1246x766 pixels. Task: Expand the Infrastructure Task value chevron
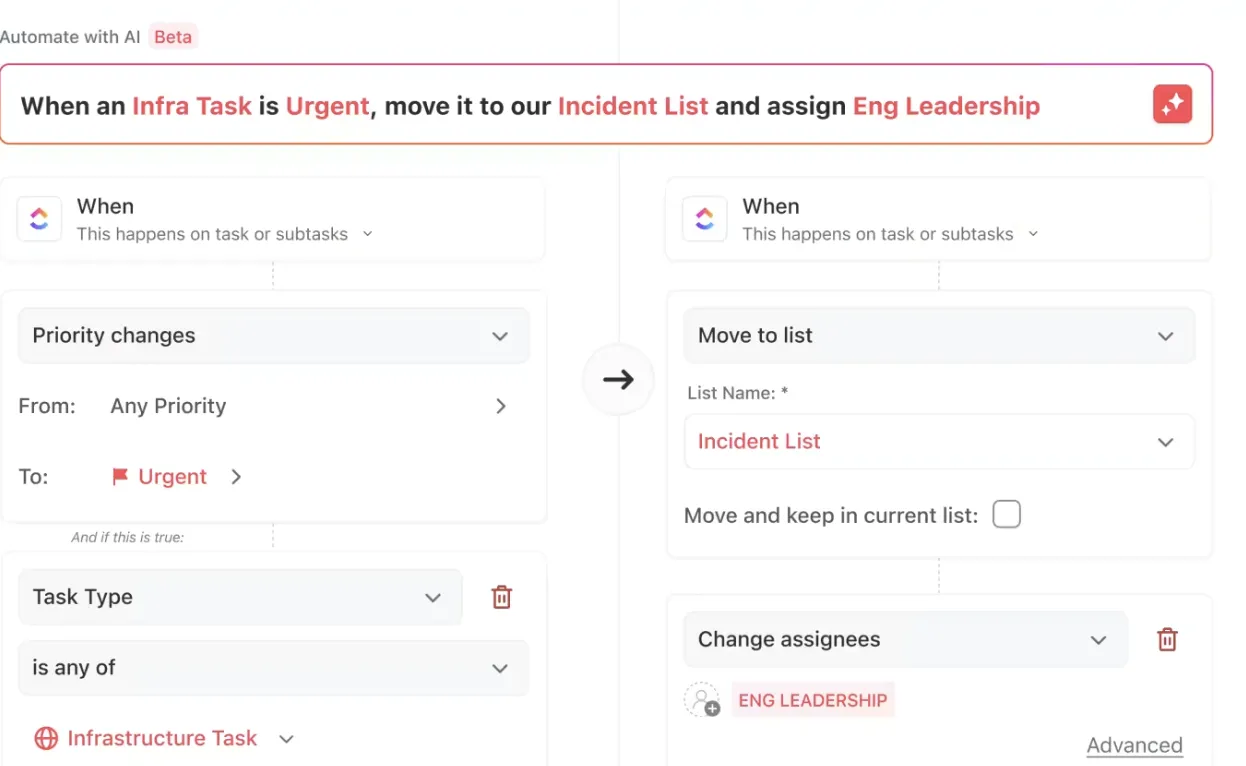click(x=286, y=739)
